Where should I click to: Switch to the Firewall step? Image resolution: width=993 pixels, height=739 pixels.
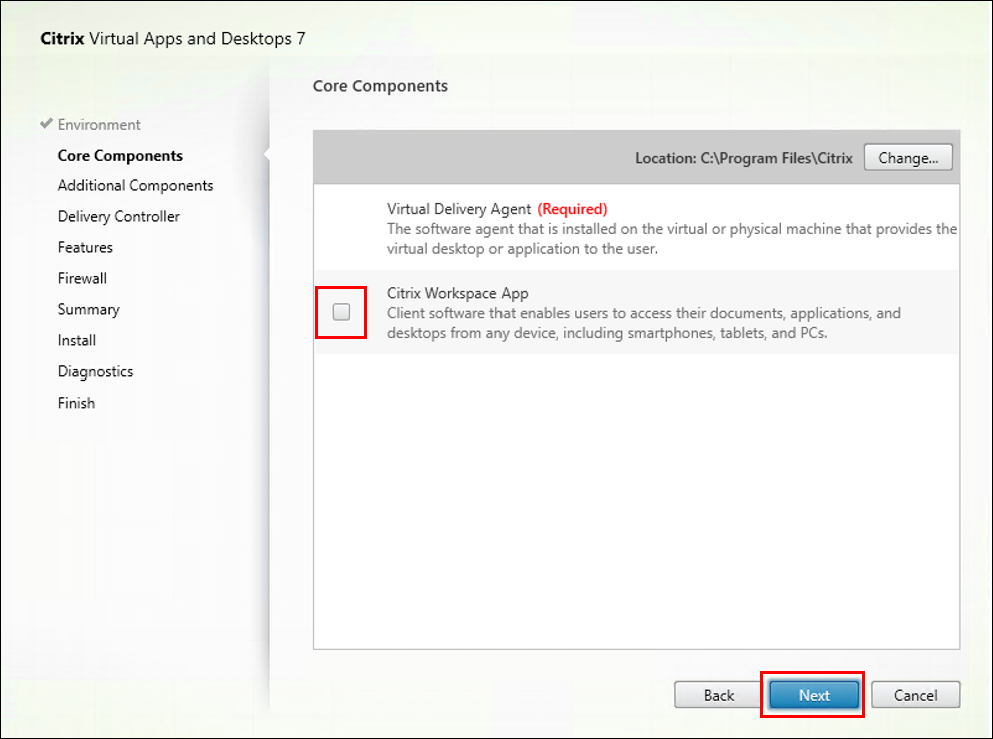(x=82, y=279)
